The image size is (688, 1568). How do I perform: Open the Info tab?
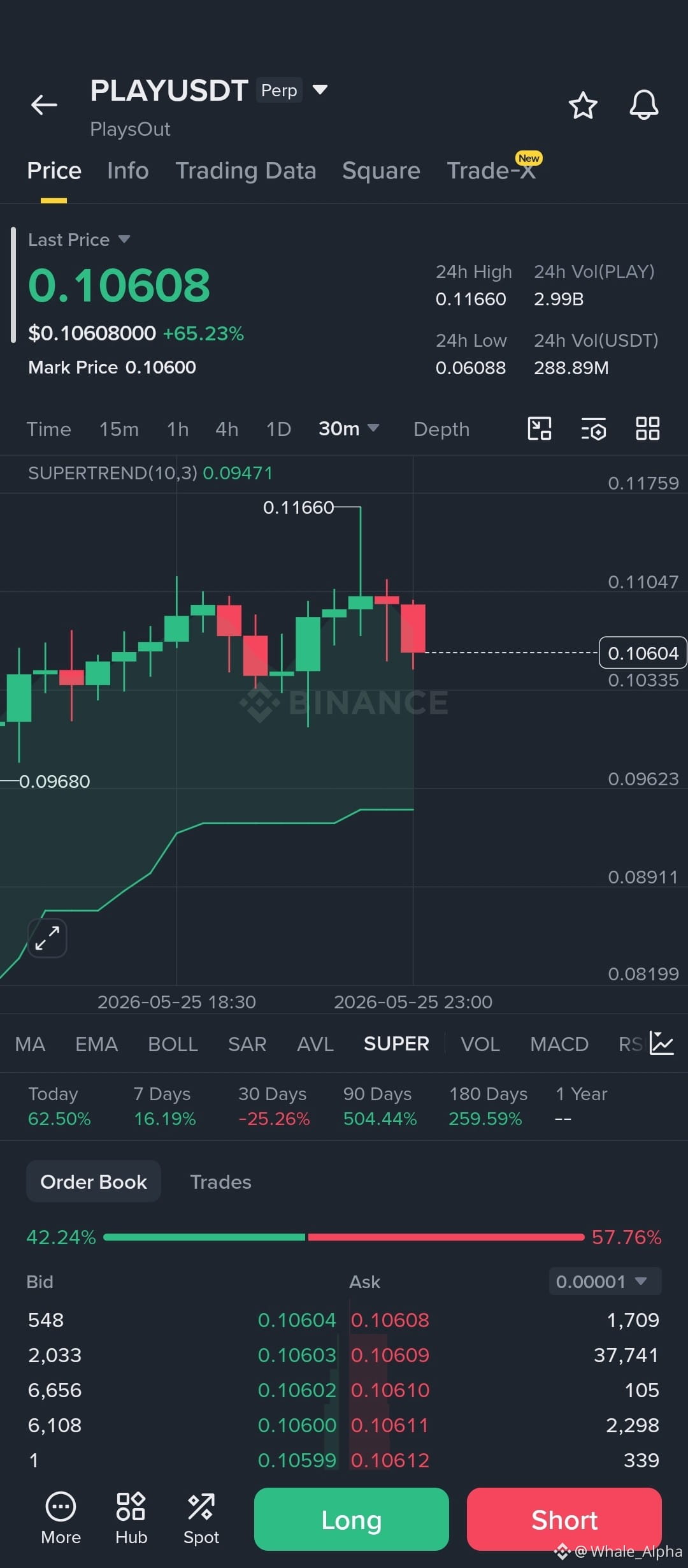(x=128, y=171)
